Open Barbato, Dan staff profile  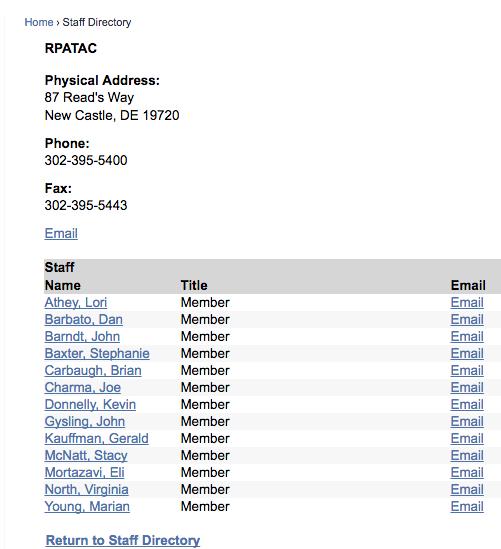84,320
